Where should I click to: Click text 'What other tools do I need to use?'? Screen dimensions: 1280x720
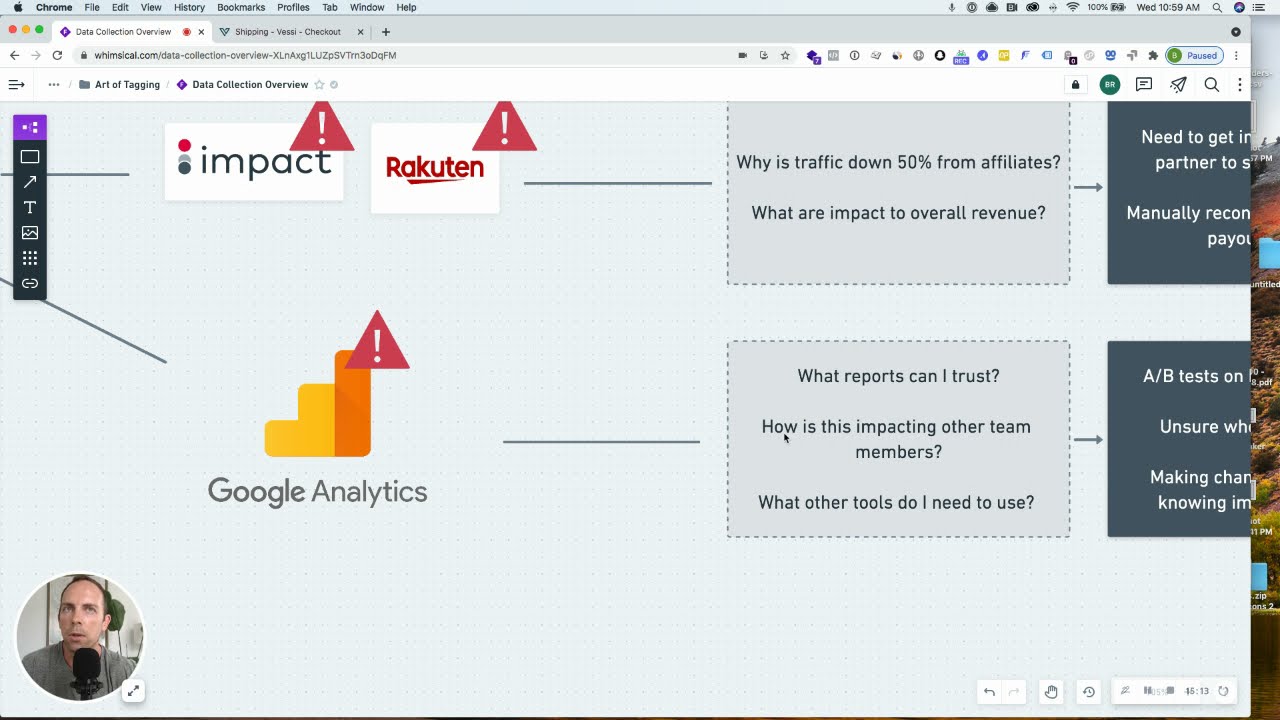896,502
